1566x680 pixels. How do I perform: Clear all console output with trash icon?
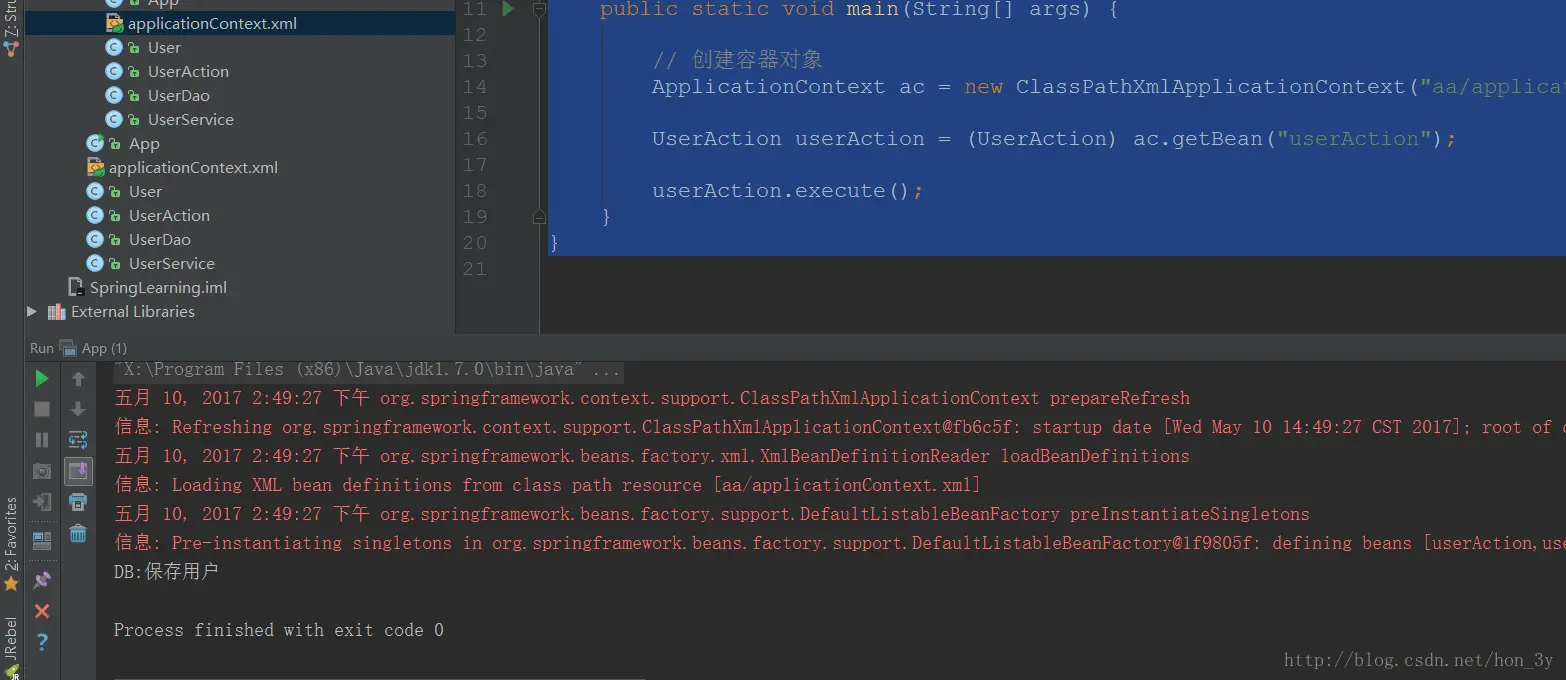pos(78,534)
